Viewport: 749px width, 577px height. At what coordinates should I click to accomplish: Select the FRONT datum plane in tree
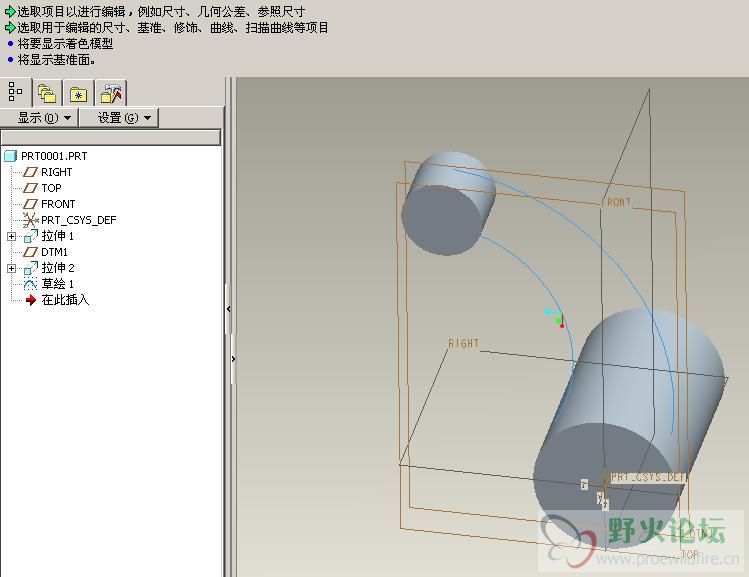coord(58,204)
